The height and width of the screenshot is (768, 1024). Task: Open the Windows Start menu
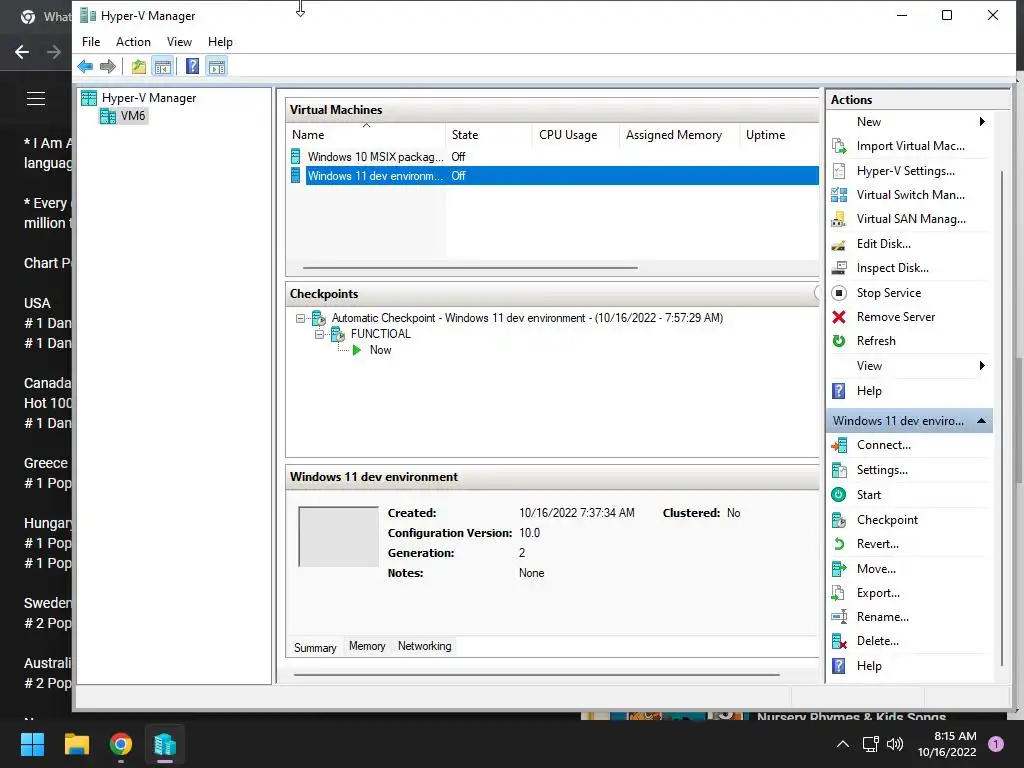click(32, 744)
